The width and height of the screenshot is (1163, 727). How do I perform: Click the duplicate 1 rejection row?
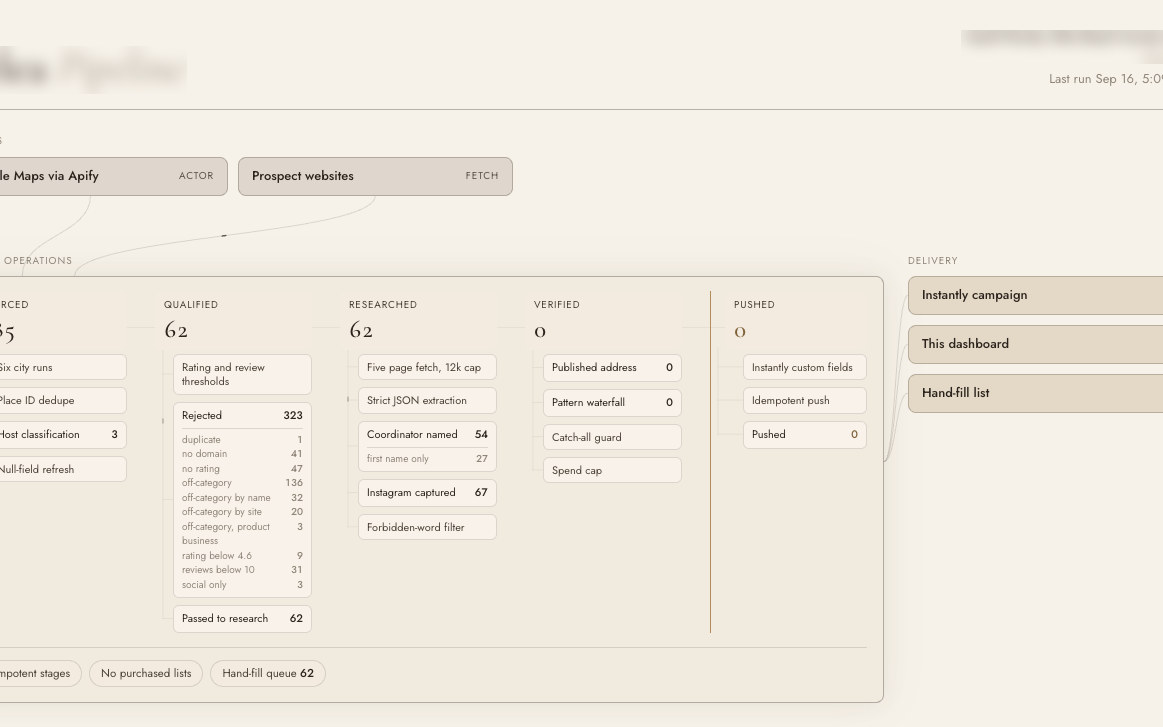coord(243,440)
